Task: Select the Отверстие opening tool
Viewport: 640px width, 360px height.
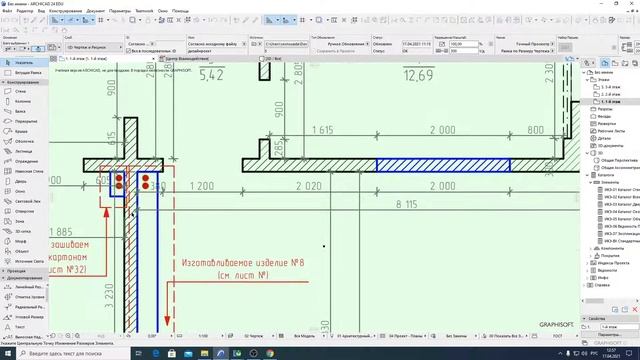Action: 24,211
